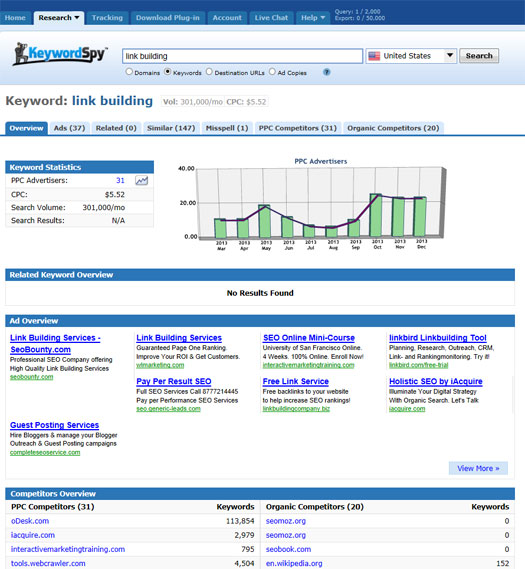Click the View More button
Image resolution: width=525 pixels, height=569 pixels.
pos(478,468)
